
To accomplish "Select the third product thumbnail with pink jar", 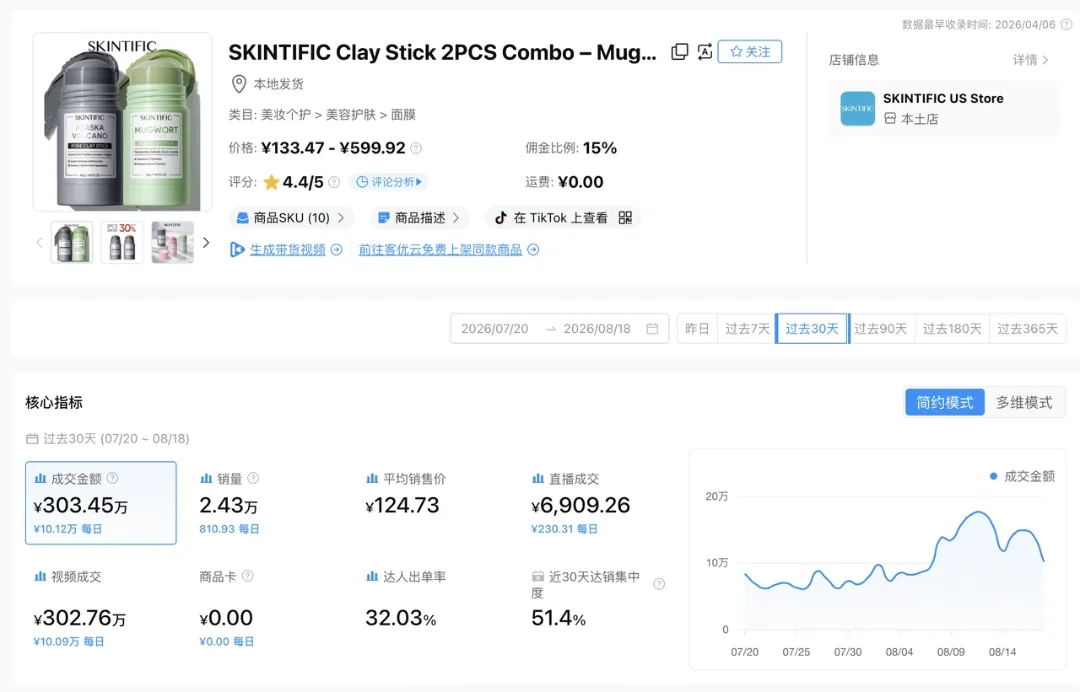I will pyautogui.click(x=172, y=242).
